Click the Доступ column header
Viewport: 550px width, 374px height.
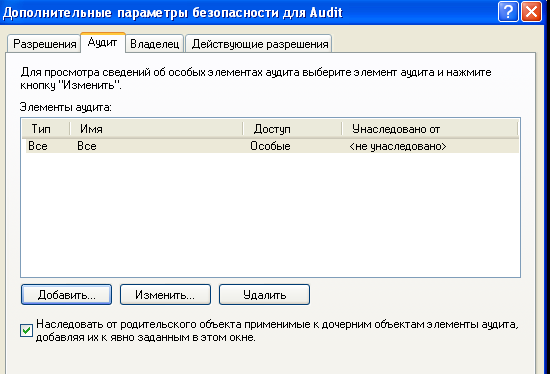tap(292, 129)
